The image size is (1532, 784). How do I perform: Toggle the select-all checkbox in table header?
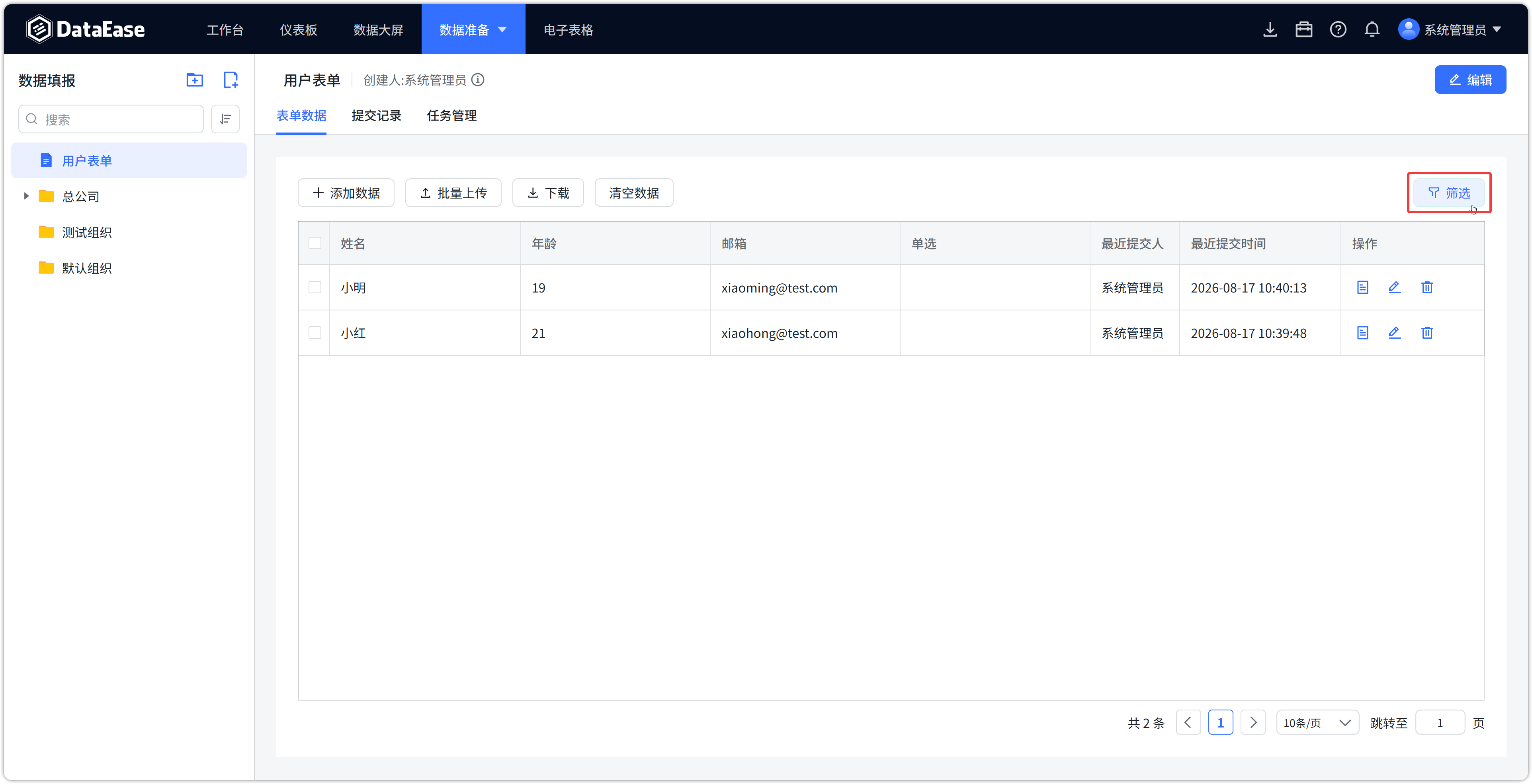coord(315,242)
